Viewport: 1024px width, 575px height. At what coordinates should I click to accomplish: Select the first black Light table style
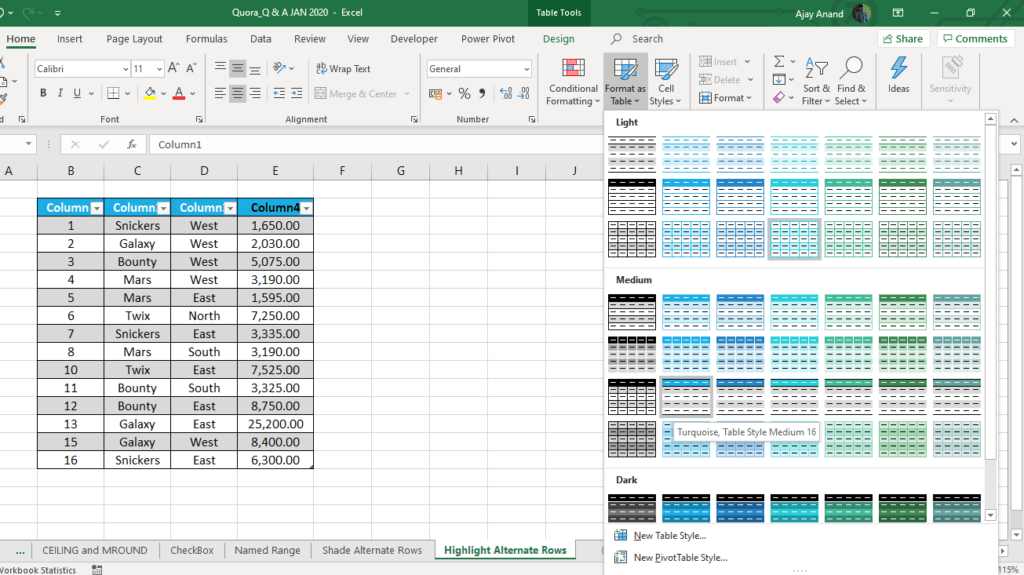coord(632,154)
